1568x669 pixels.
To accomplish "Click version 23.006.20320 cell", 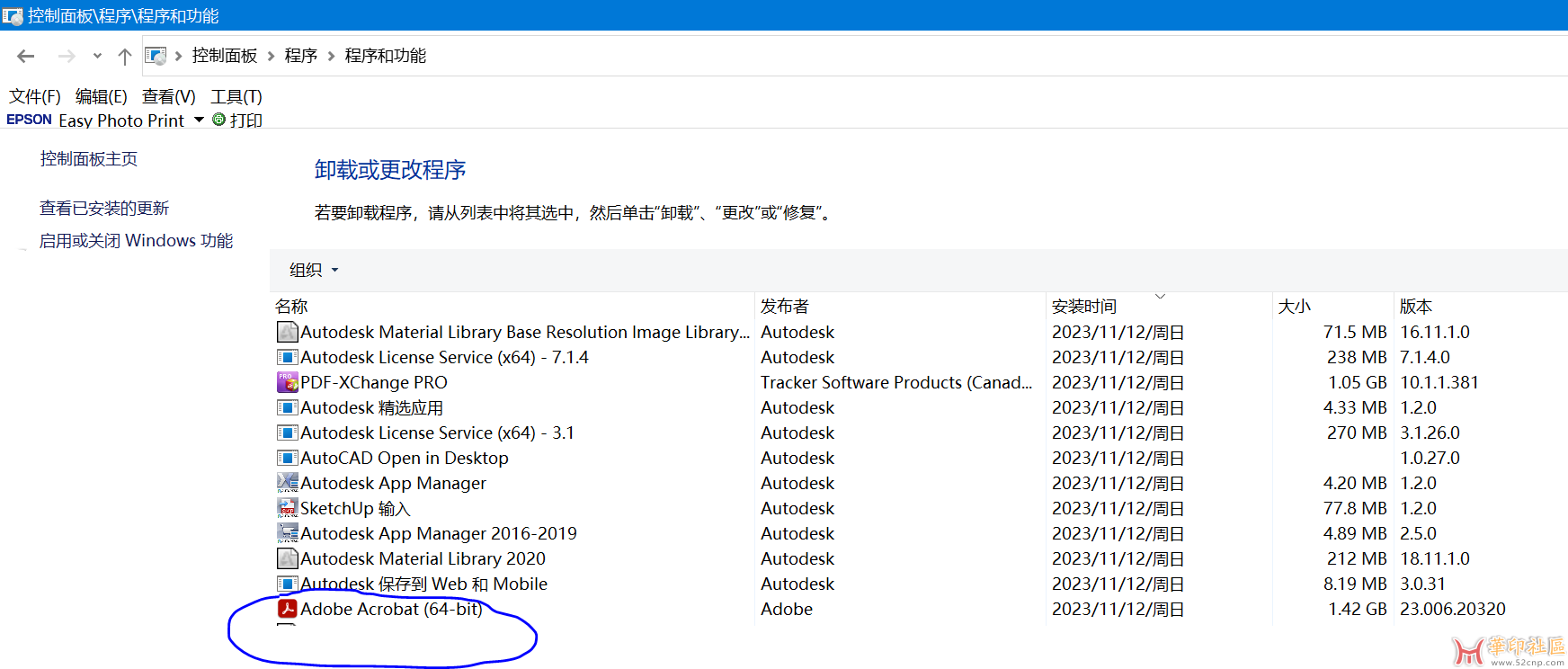I will pyautogui.click(x=1453, y=609).
